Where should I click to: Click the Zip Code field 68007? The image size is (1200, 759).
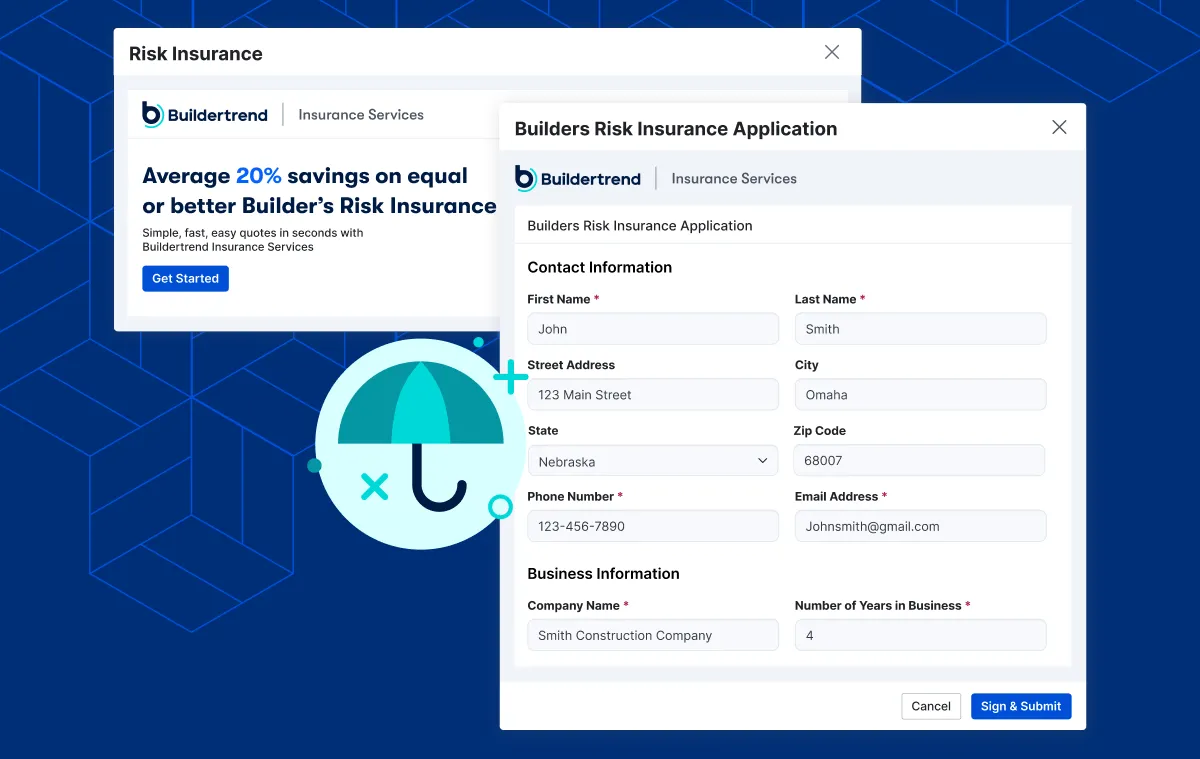coord(920,460)
